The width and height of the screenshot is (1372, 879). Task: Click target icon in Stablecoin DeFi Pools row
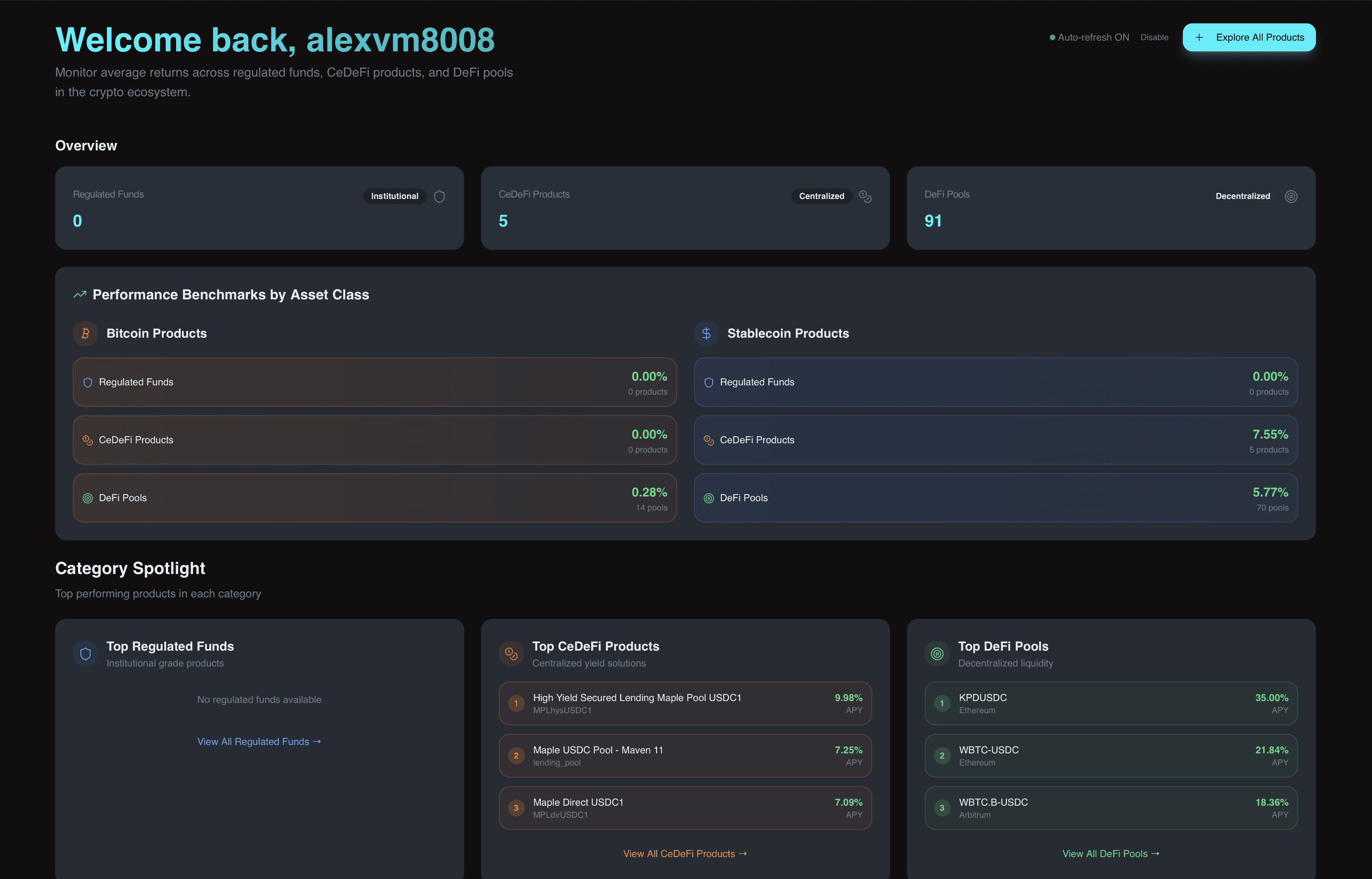point(709,498)
